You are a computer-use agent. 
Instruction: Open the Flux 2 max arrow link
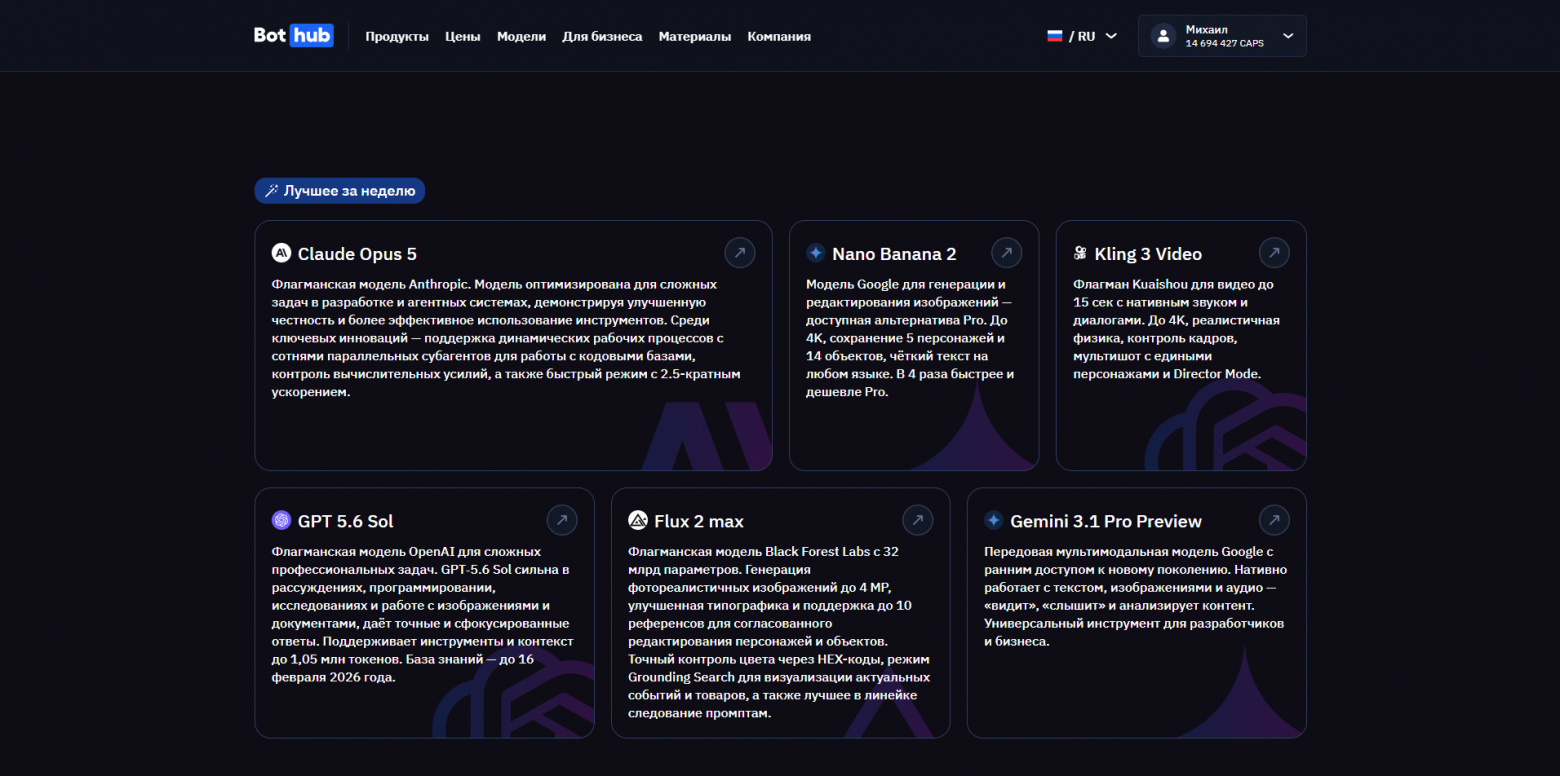(918, 520)
